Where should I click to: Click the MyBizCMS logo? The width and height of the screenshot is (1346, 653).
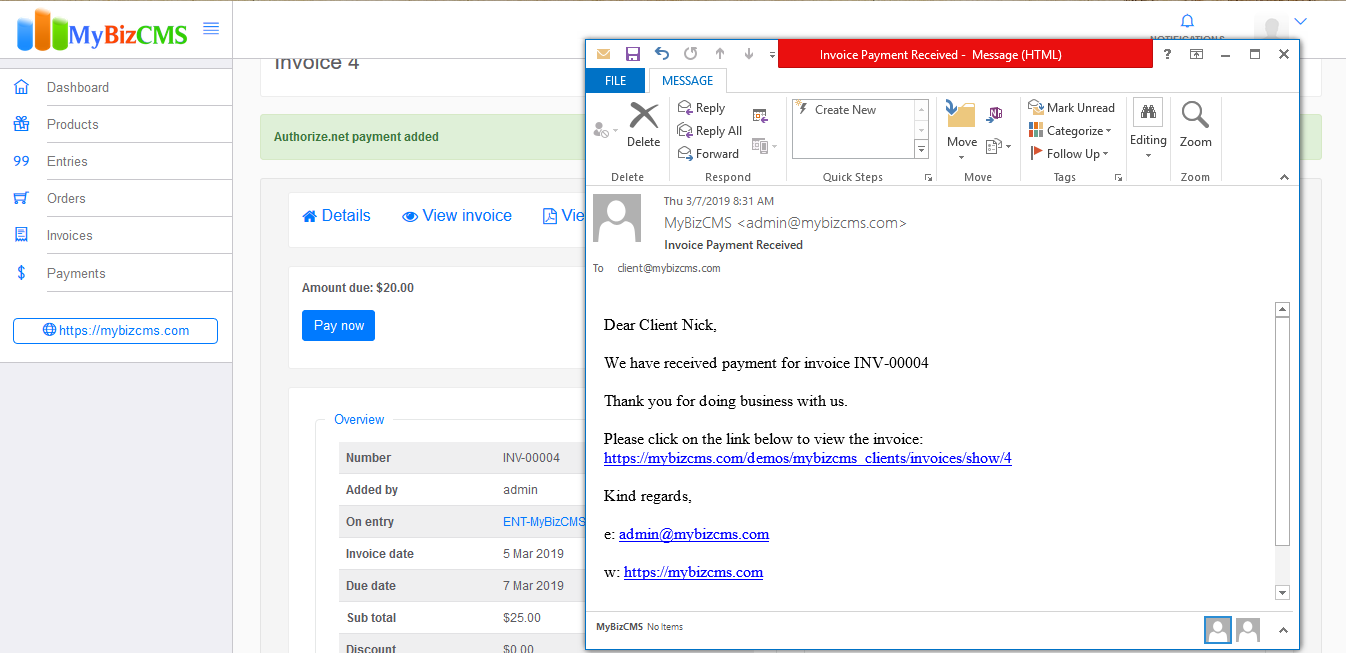pos(103,30)
